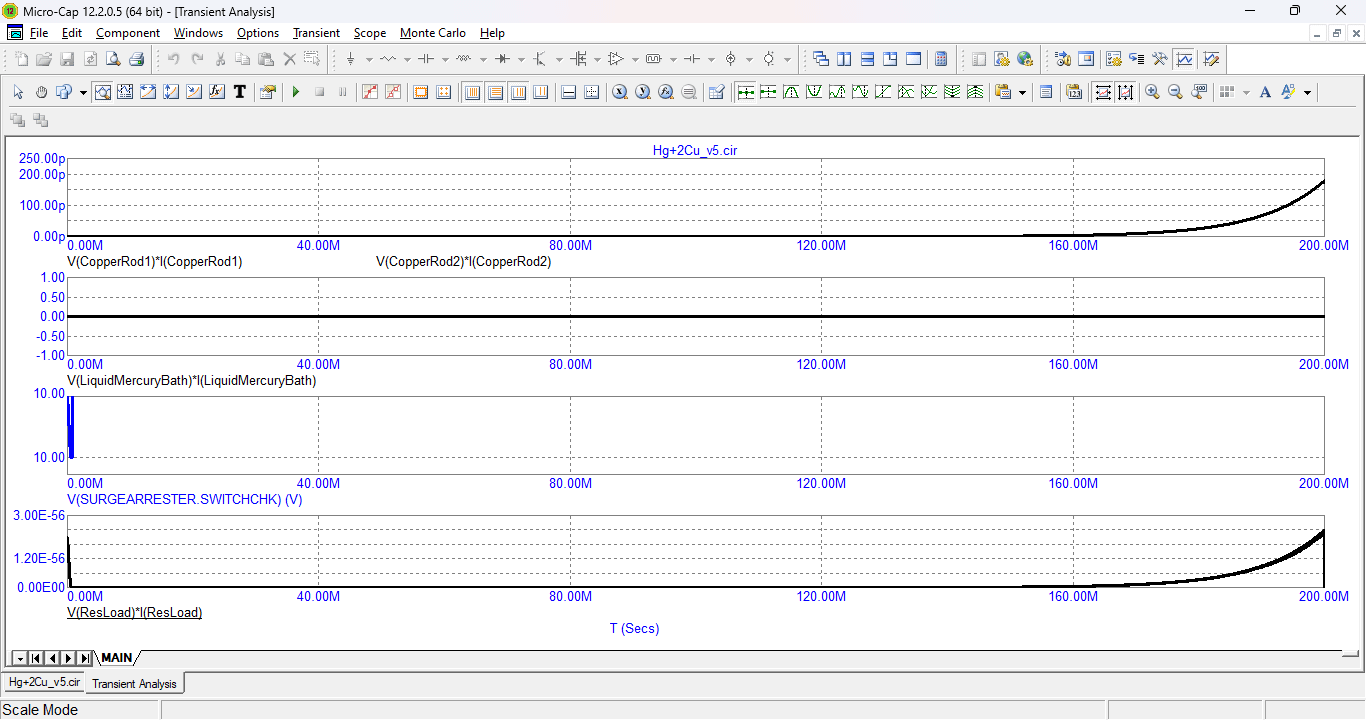Click the Y-axis autoscale magnifier icon
Viewport: 1366px width, 720px height.
643,92
